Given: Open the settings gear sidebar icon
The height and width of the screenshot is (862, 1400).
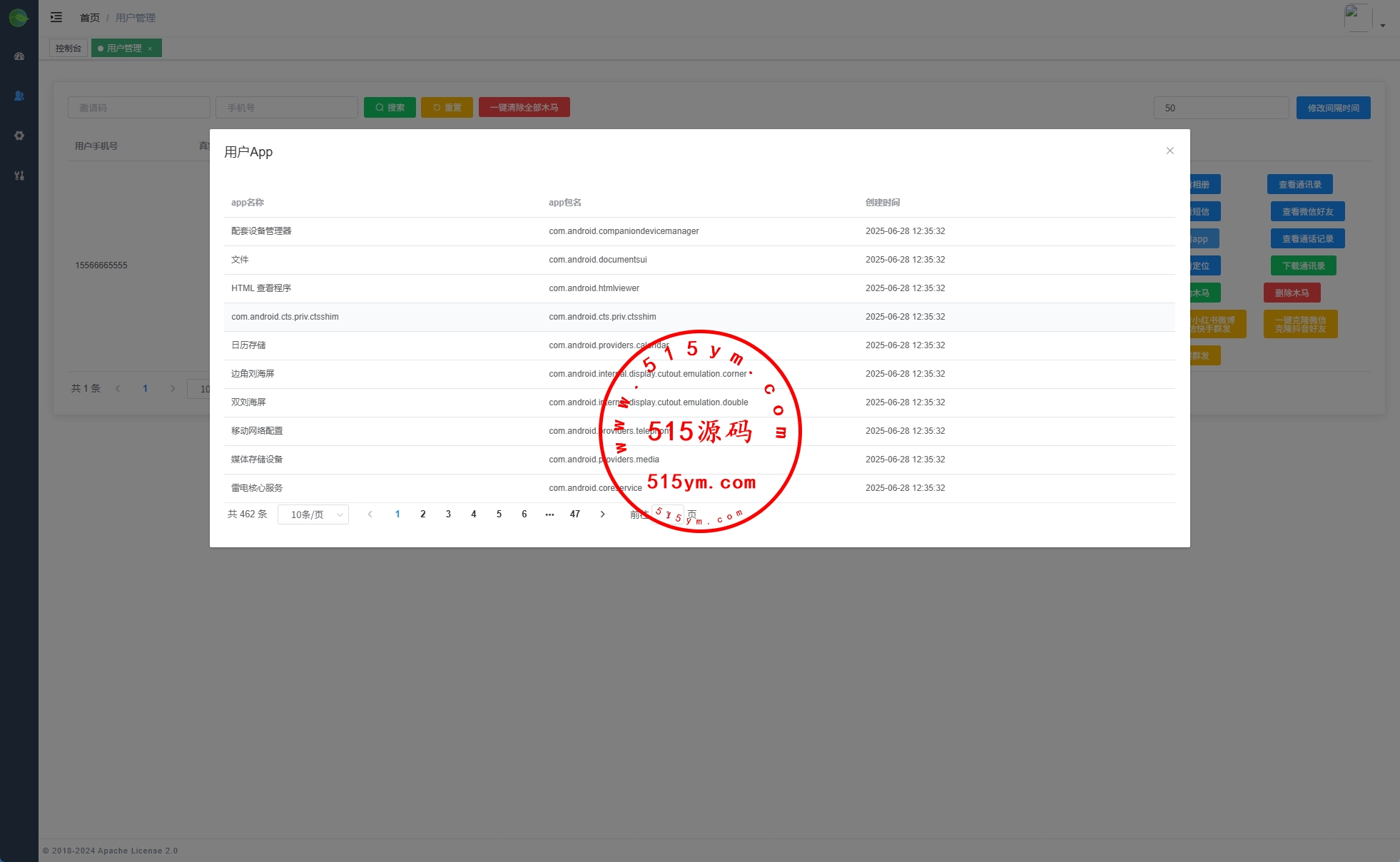Looking at the screenshot, I should tap(19, 136).
